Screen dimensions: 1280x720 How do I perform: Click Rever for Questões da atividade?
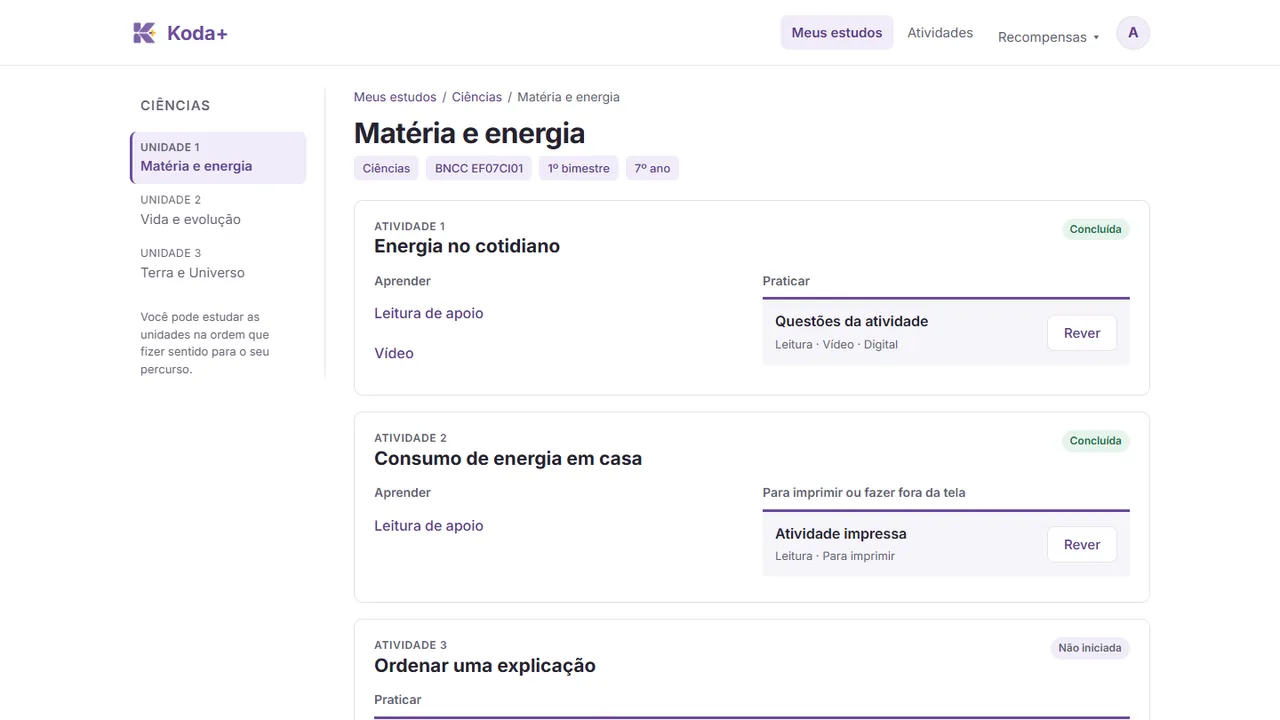click(1082, 333)
